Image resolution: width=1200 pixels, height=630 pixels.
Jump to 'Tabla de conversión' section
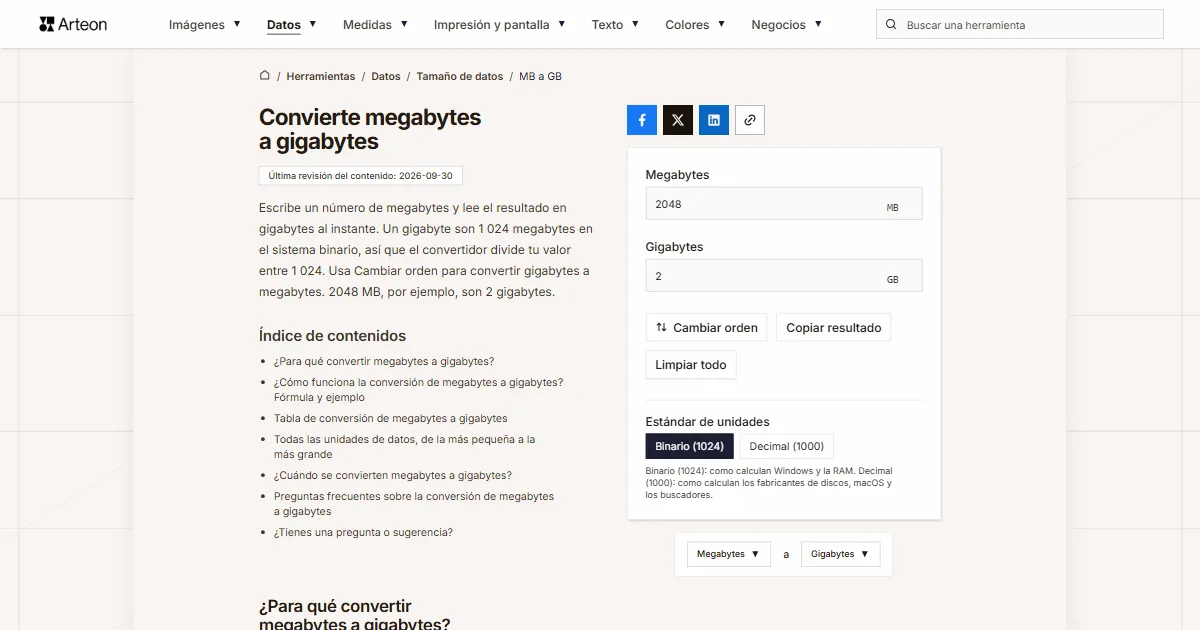click(x=391, y=419)
